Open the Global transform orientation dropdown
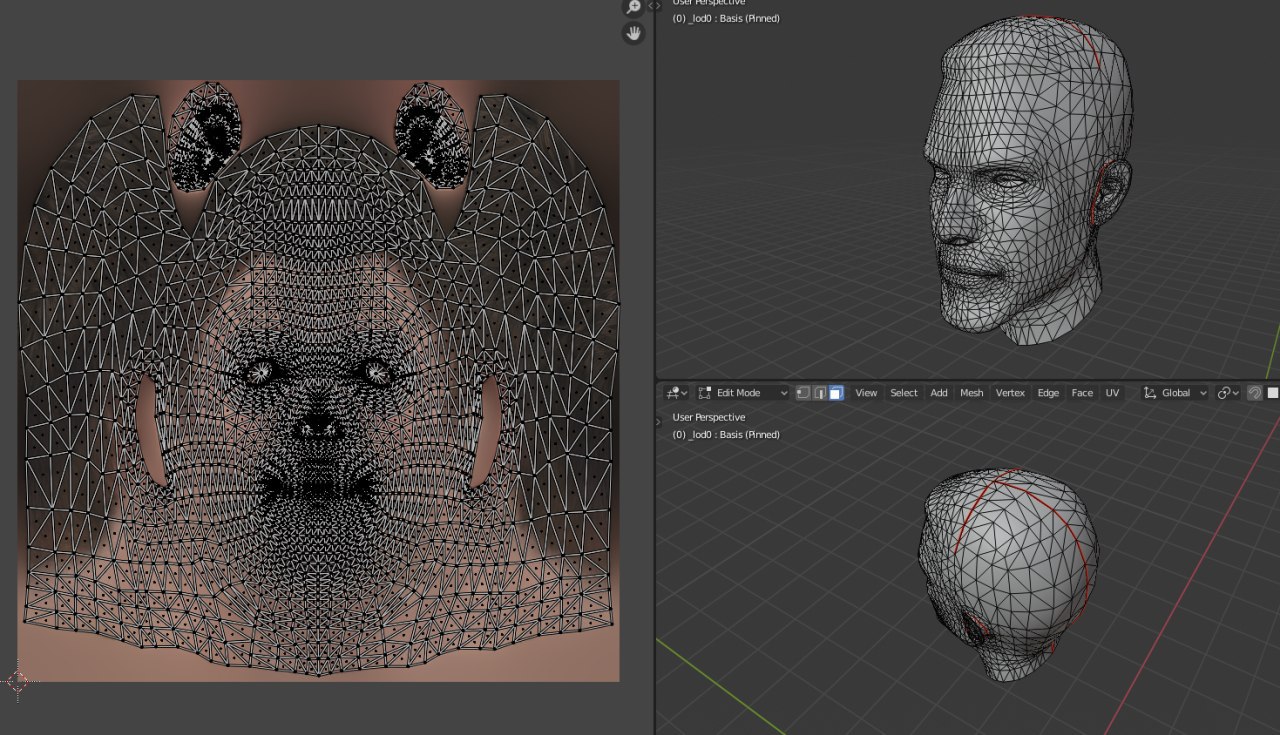Viewport: 1280px width, 735px height. (1175, 393)
